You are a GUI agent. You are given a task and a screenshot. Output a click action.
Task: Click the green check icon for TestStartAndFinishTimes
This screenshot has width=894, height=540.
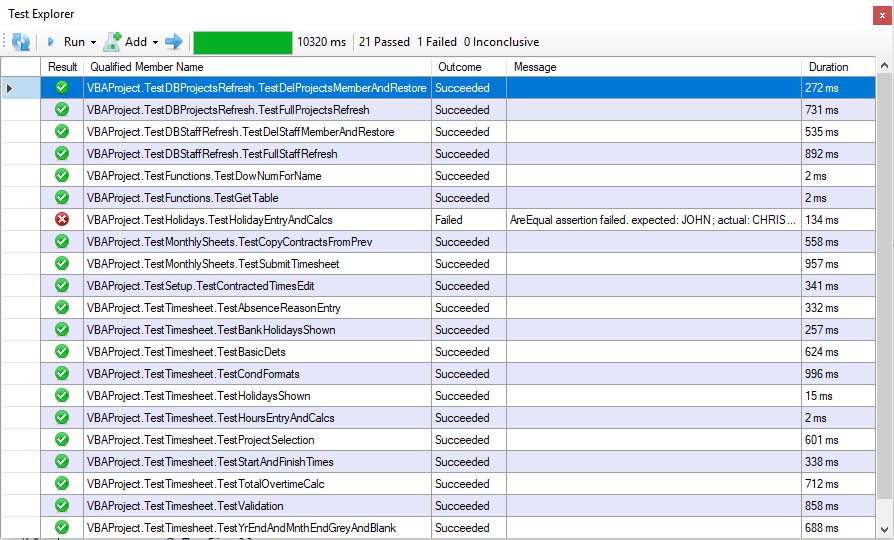point(62,461)
